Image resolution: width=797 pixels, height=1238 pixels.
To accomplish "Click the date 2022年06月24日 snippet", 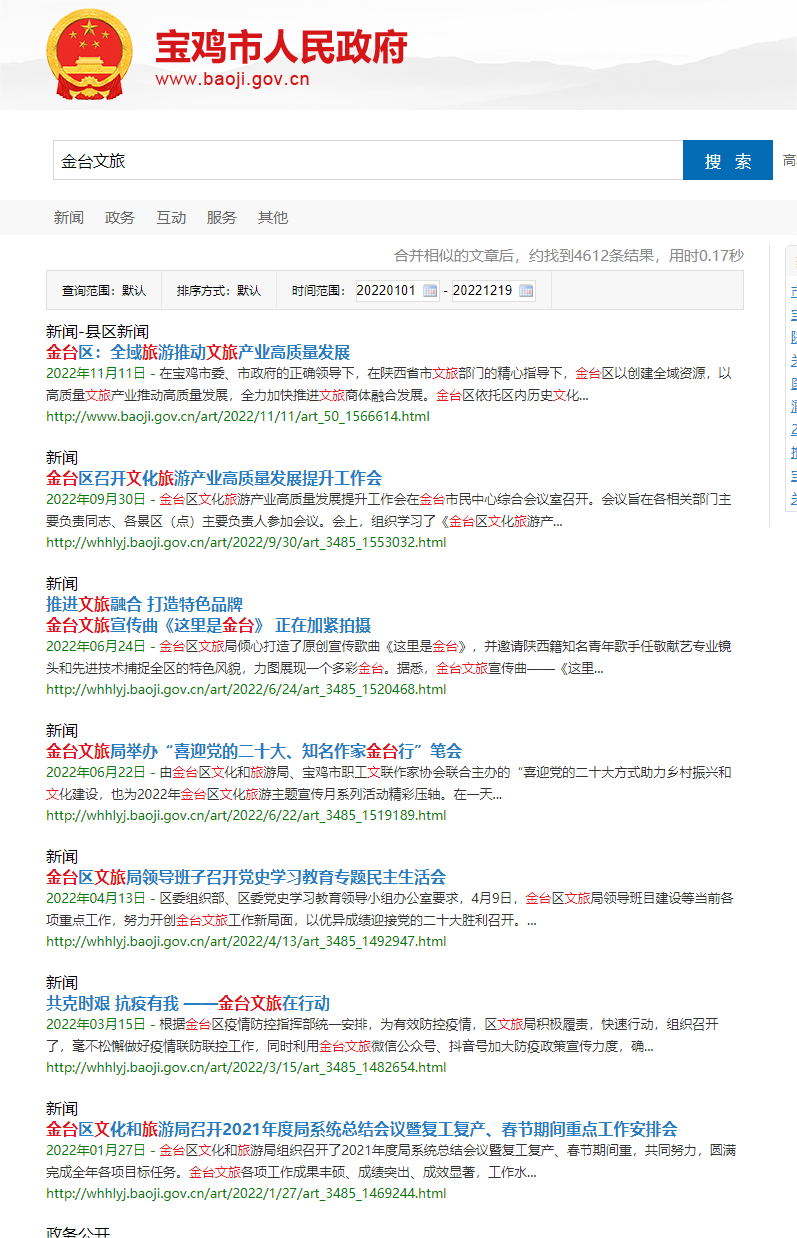I will click(x=95, y=646).
